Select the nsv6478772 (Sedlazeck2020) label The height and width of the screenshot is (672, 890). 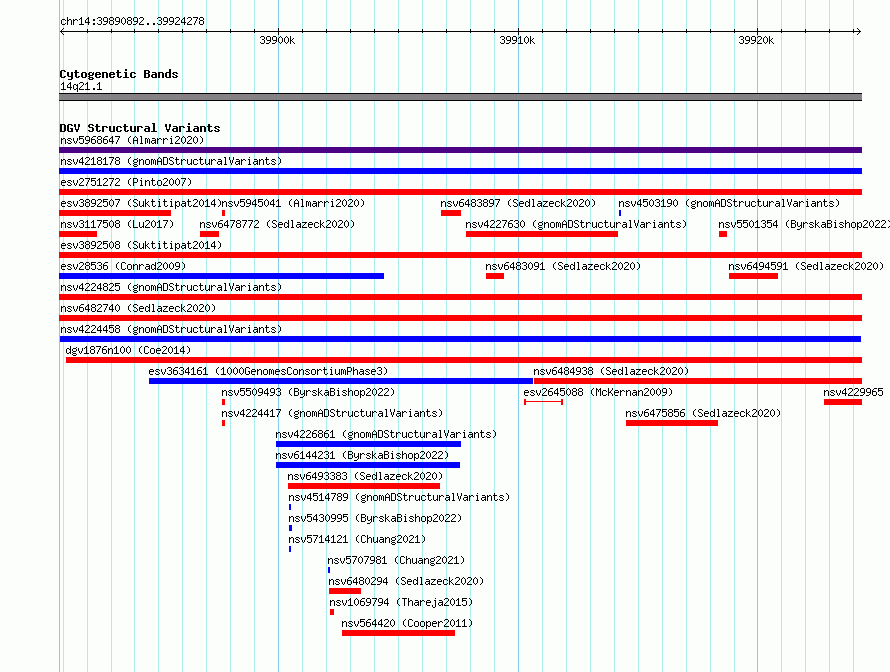(277, 224)
